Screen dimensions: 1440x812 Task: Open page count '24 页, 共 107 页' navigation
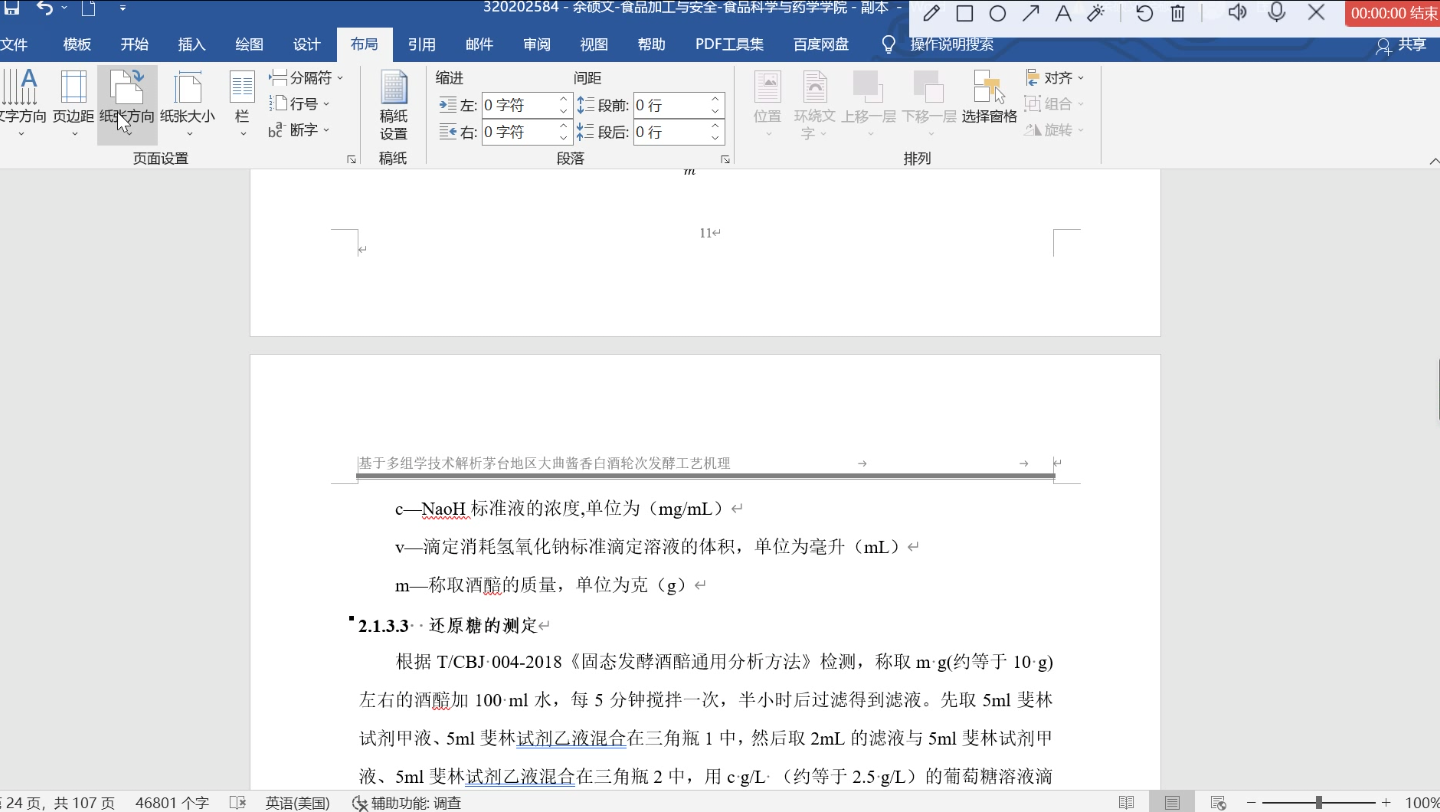(57, 802)
